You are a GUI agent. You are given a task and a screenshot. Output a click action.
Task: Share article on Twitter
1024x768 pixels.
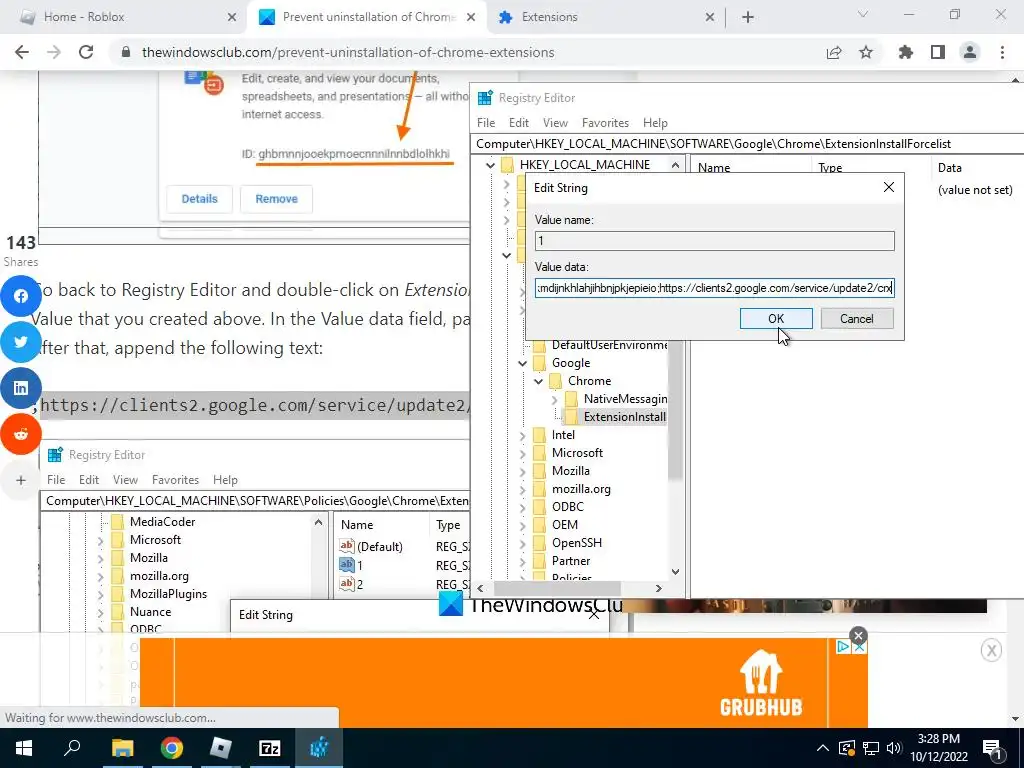click(x=21, y=342)
